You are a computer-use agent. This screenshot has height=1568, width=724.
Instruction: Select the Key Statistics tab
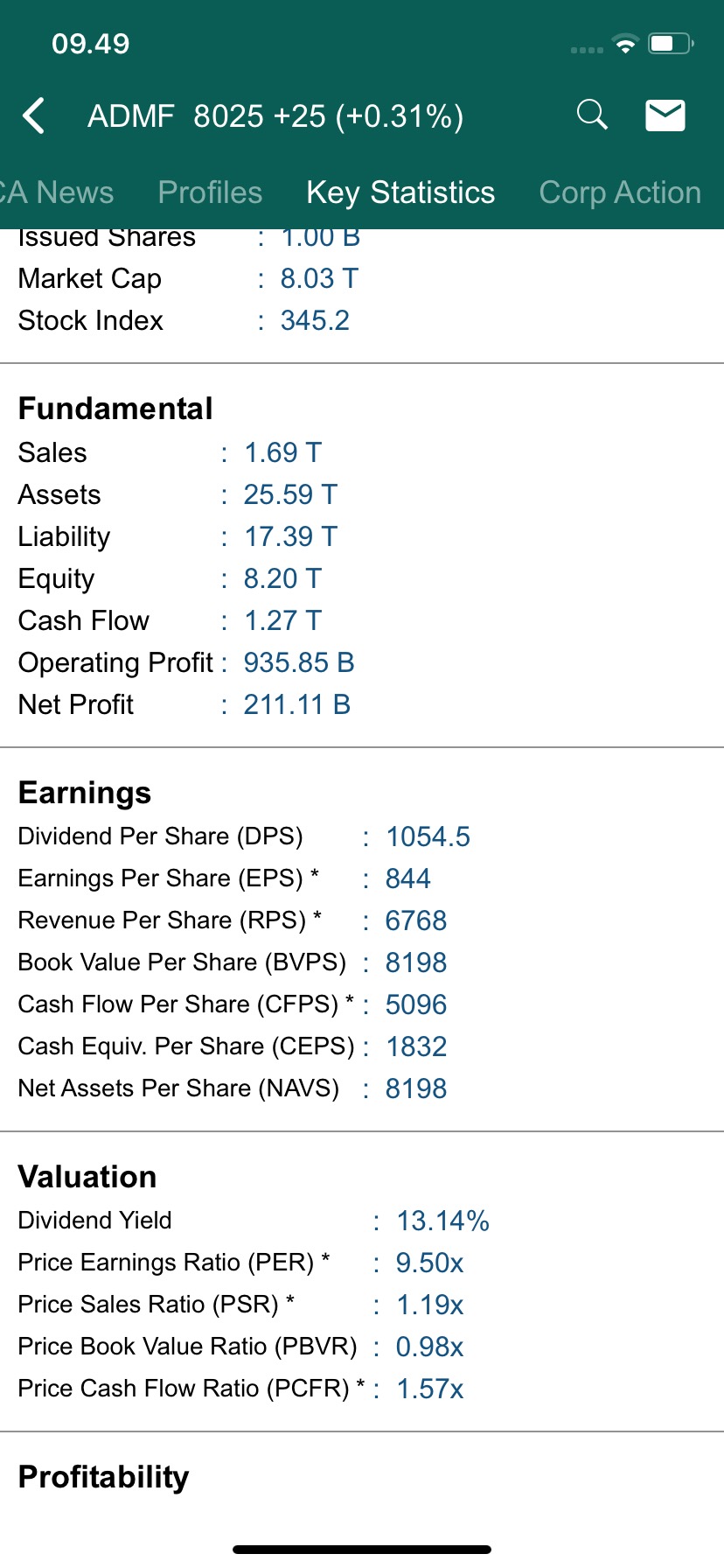pos(400,192)
